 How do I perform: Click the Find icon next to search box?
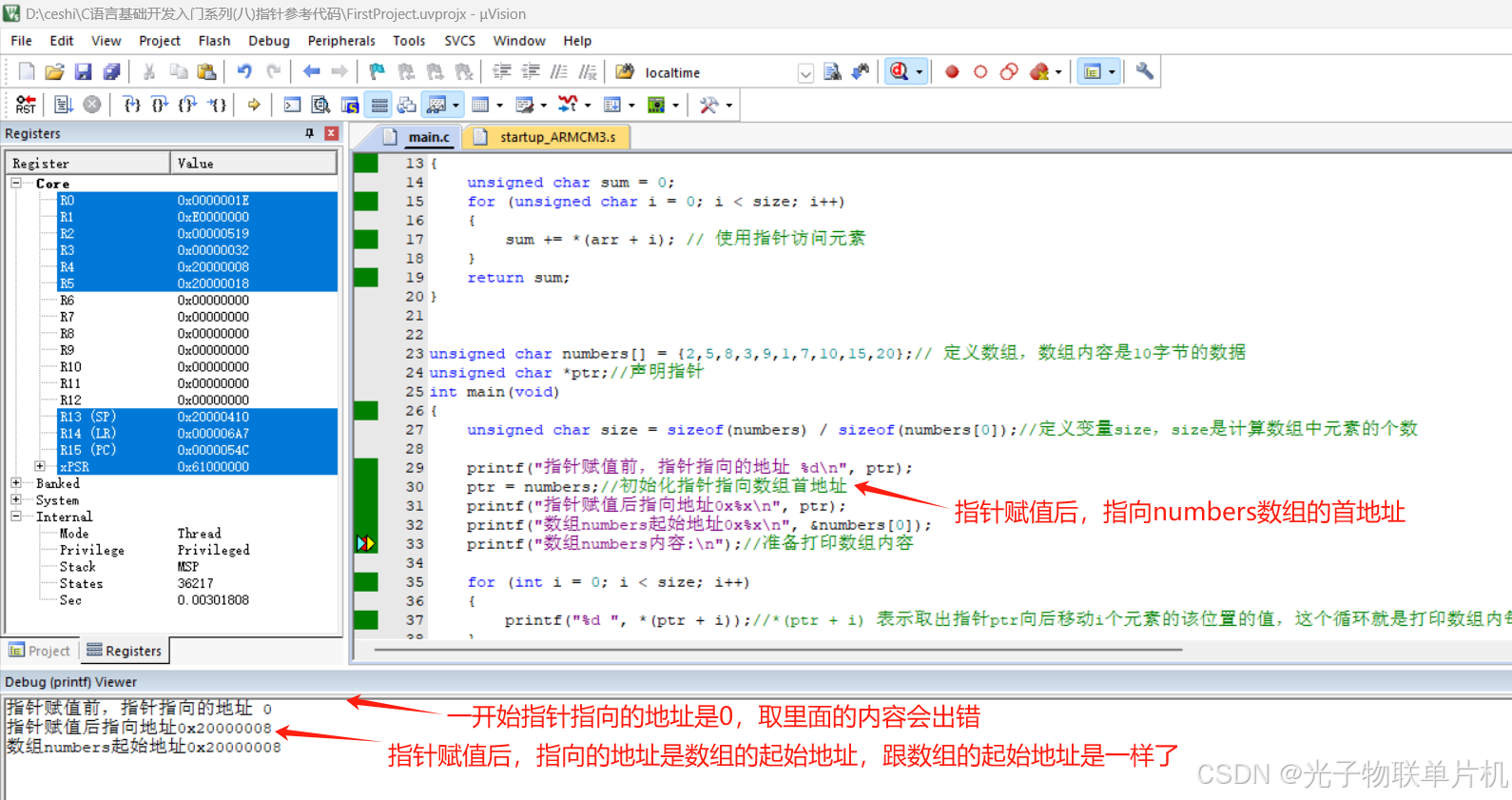(x=832, y=71)
